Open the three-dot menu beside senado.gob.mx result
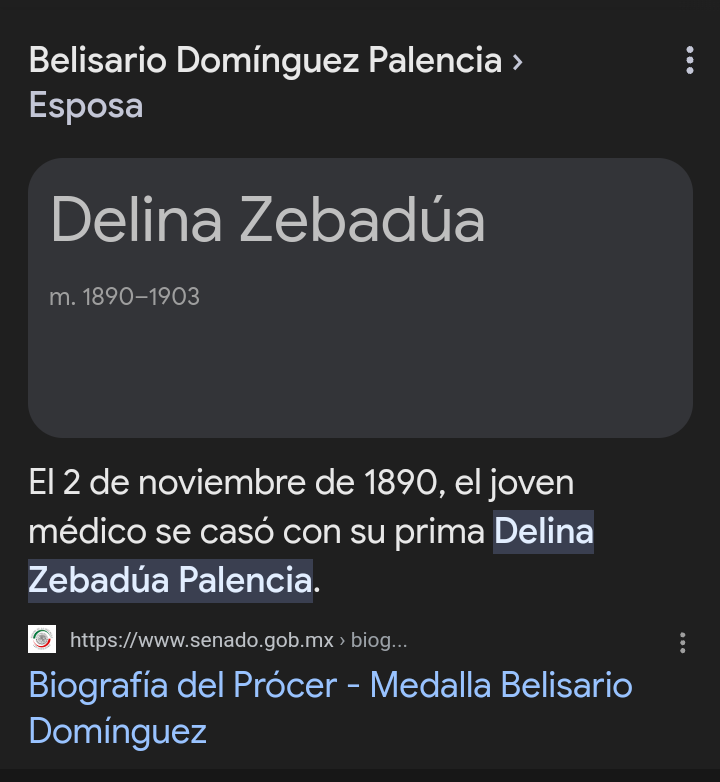Image resolution: width=720 pixels, height=782 pixels. click(682, 642)
